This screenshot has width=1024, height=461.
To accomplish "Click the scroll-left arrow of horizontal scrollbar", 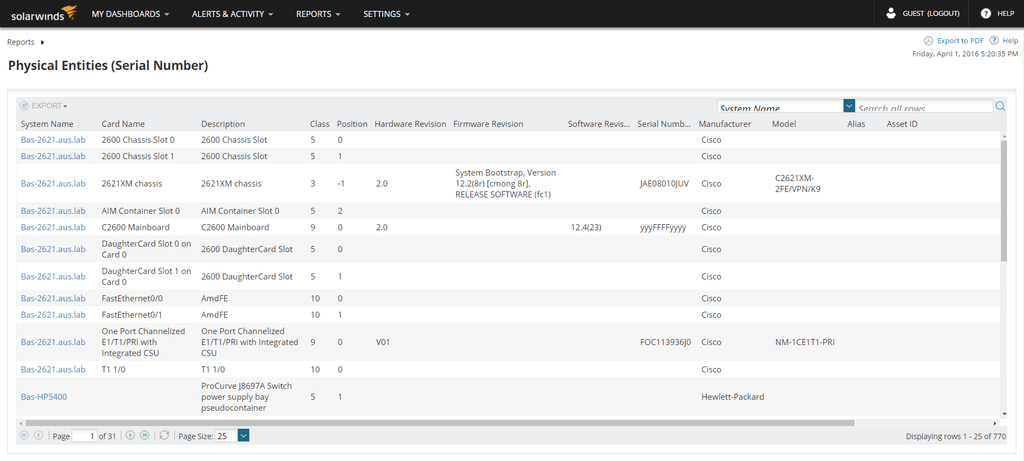I will point(20,423).
